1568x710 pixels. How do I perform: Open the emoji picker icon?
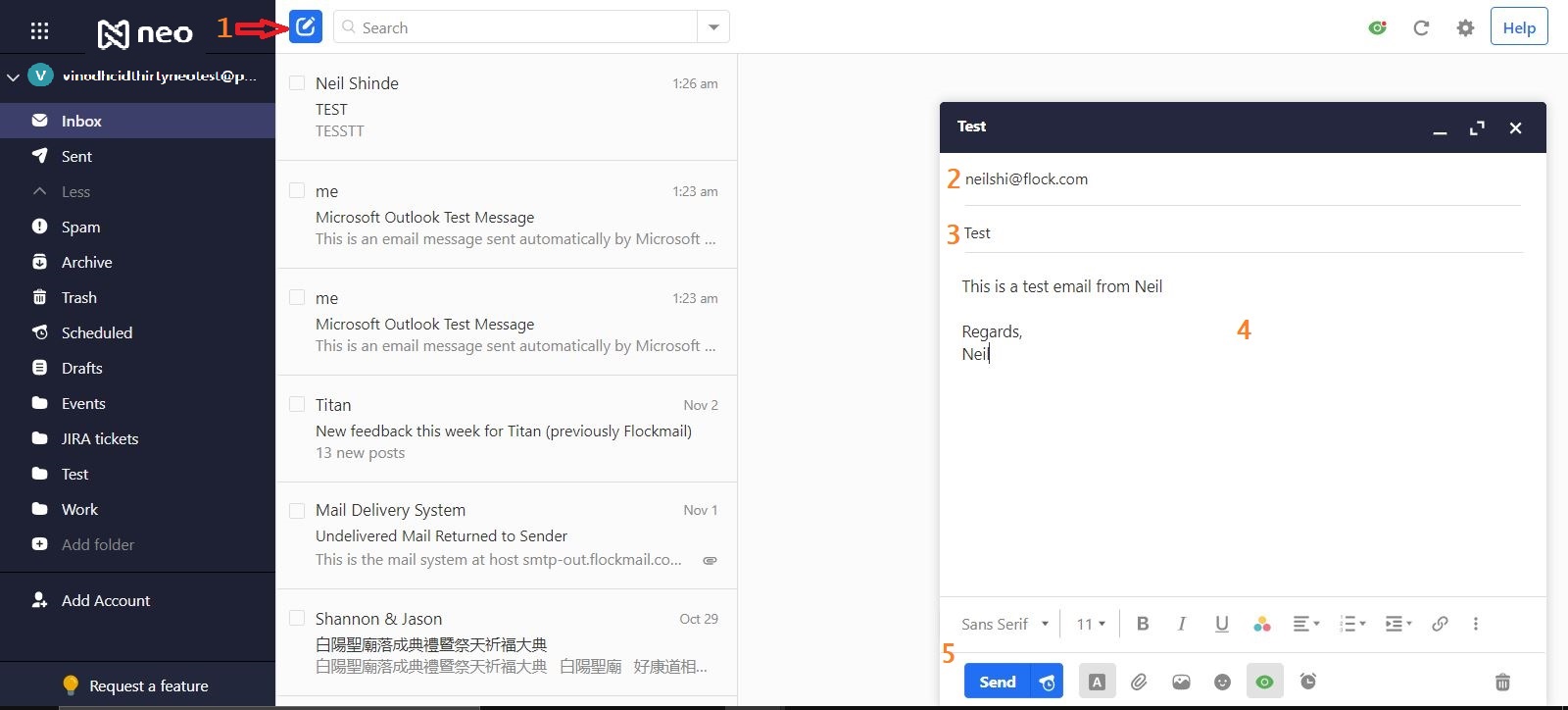click(x=1222, y=682)
